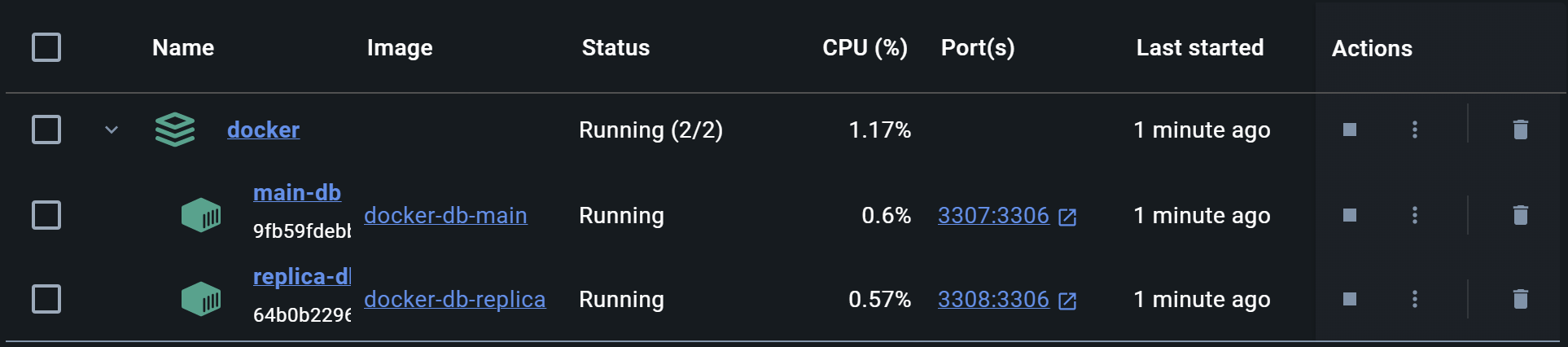Viewport: 1568px width, 347px height.
Task: Stop the replica-db container
Action: [1349, 299]
